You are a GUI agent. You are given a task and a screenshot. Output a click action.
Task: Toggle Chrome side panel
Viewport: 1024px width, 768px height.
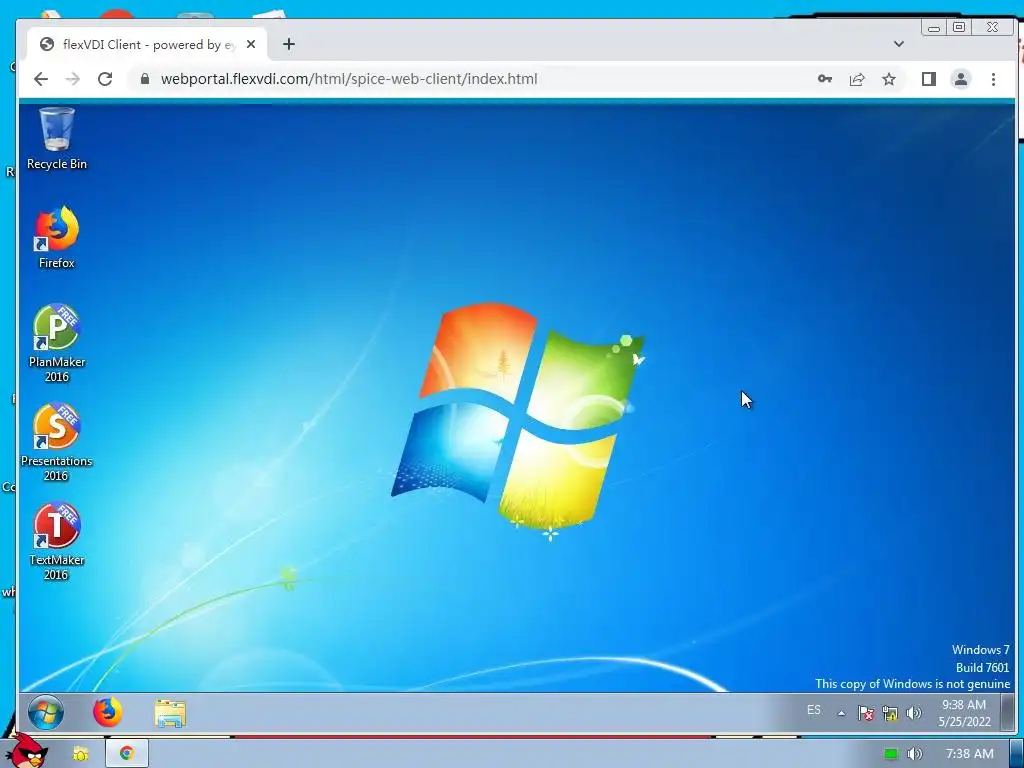click(x=929, y=79)
